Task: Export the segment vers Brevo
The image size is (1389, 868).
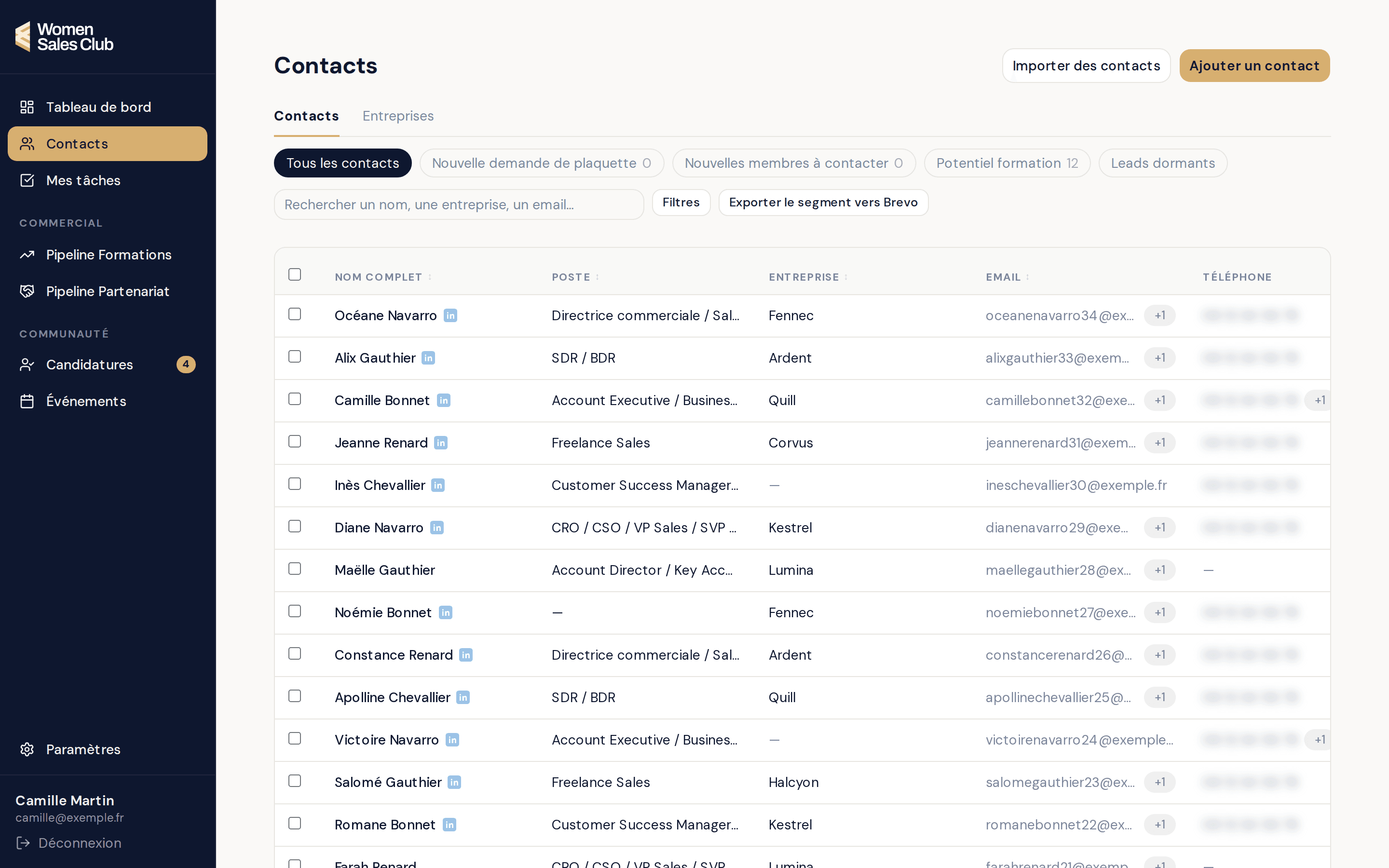Action: tap(824, 203)
